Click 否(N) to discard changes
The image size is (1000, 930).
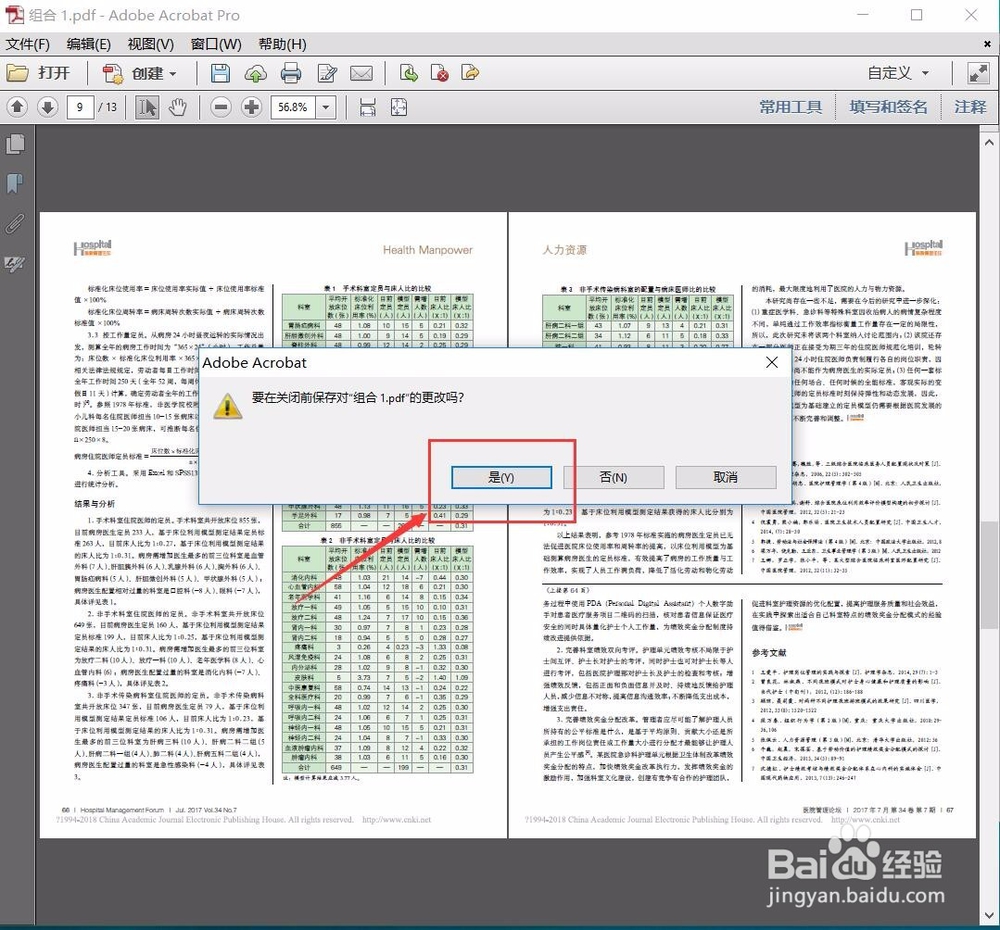pyautogui.click(x=614, y=477)
